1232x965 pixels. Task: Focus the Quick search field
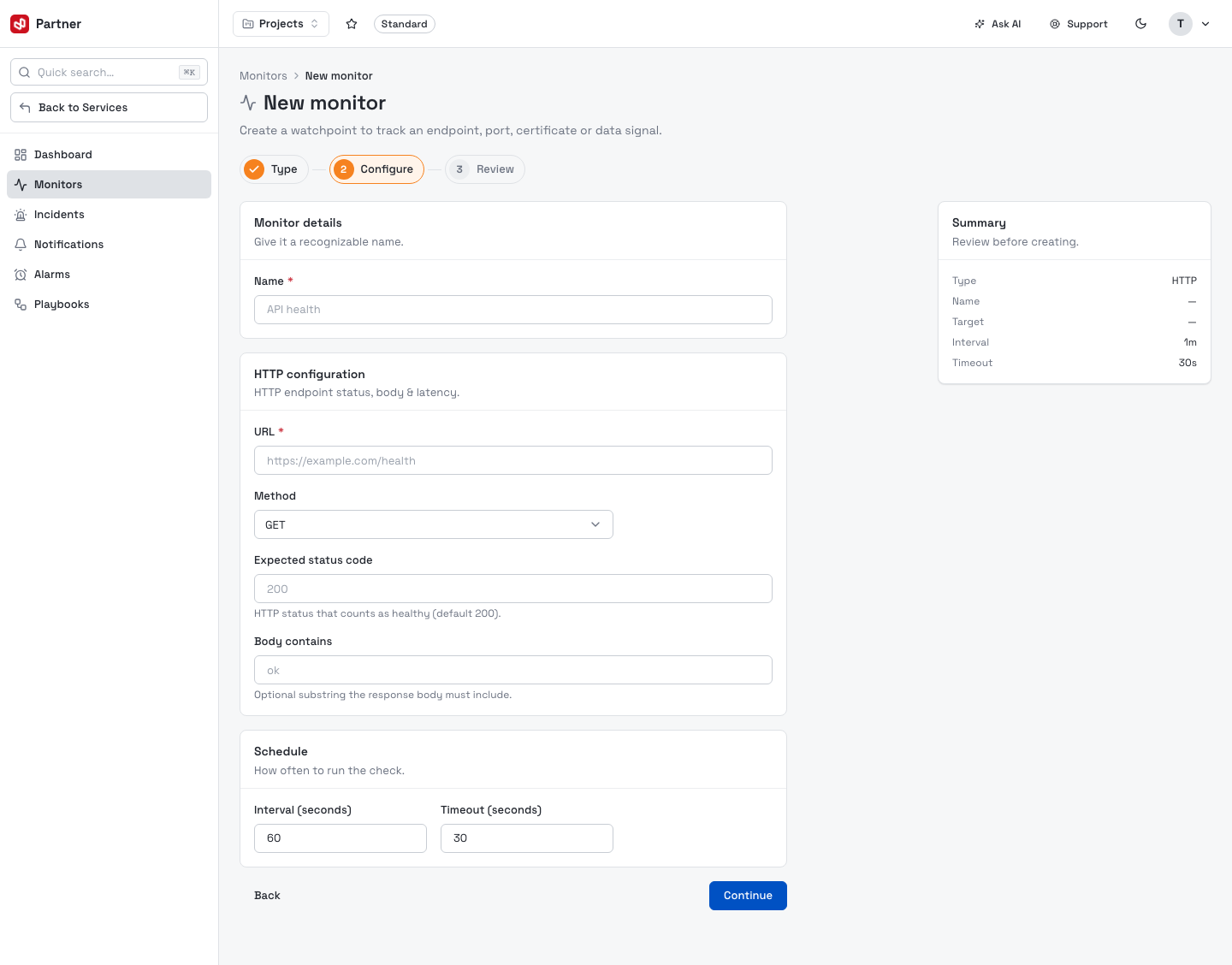pyautogui.click(x=109, y=73)
